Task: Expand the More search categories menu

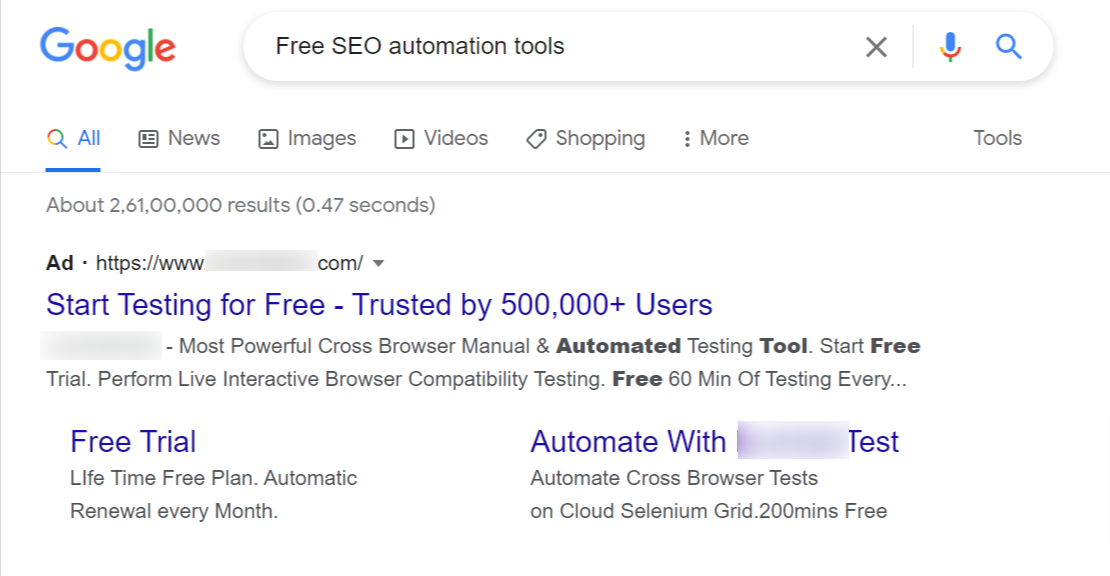Action: [x=715, y=138]
